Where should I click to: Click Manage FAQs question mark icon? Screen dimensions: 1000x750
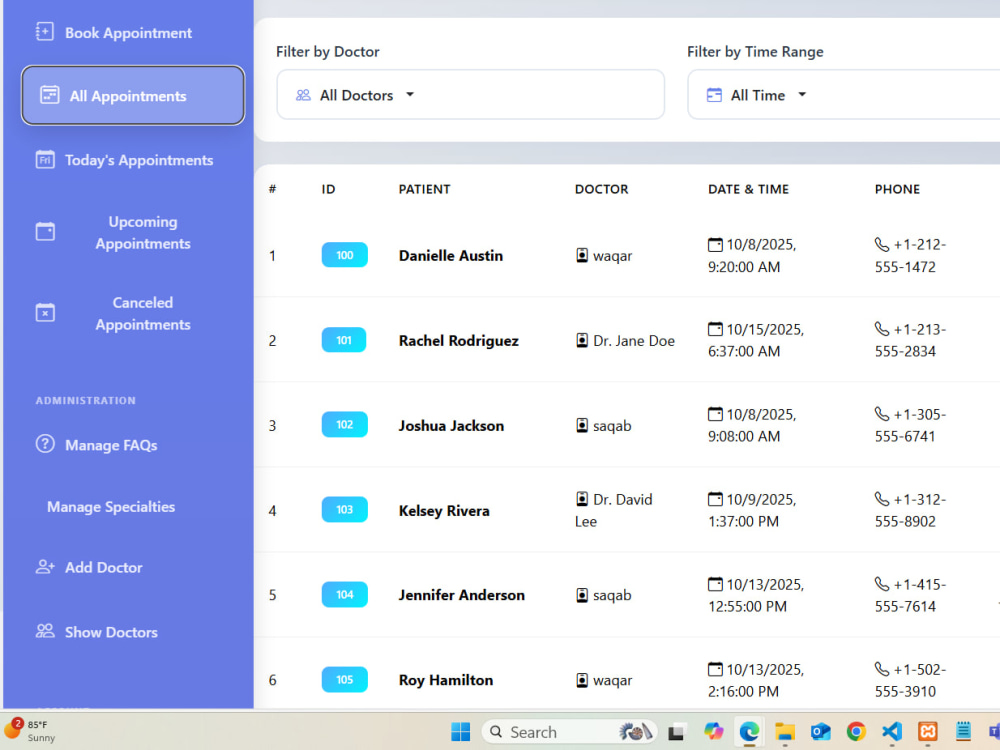coord(45,443)
